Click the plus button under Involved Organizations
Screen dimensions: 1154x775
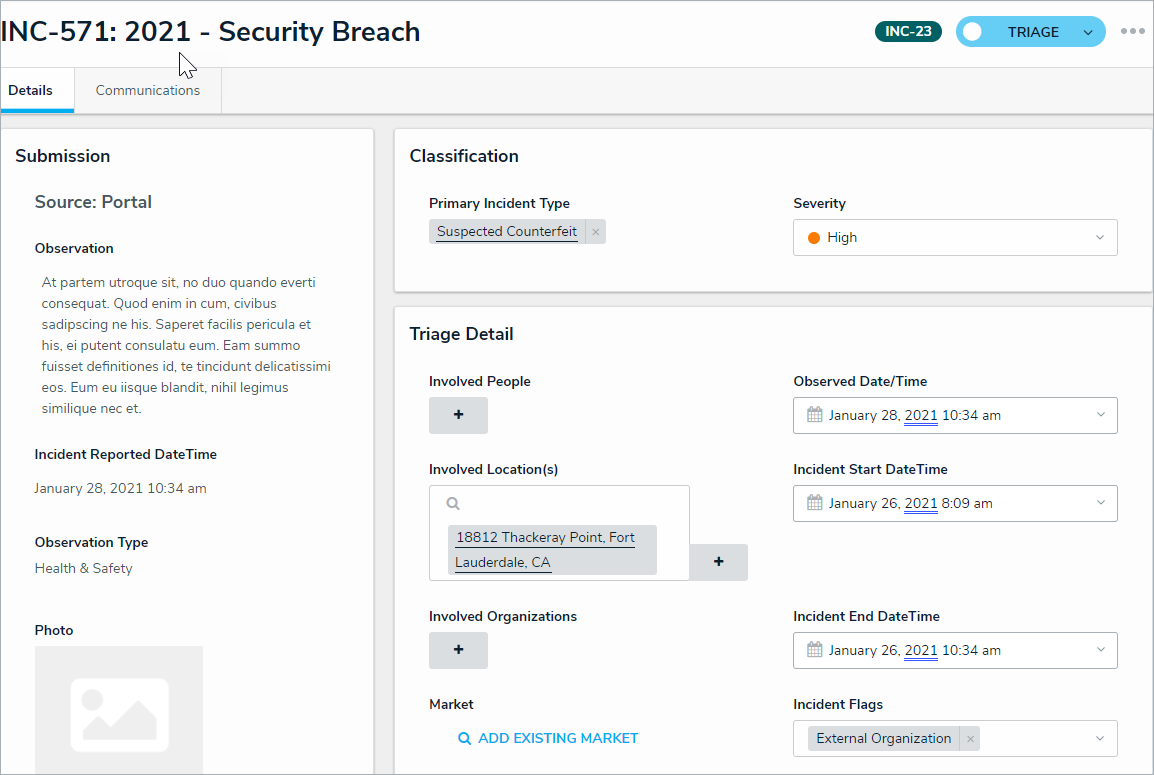[458, 650]
